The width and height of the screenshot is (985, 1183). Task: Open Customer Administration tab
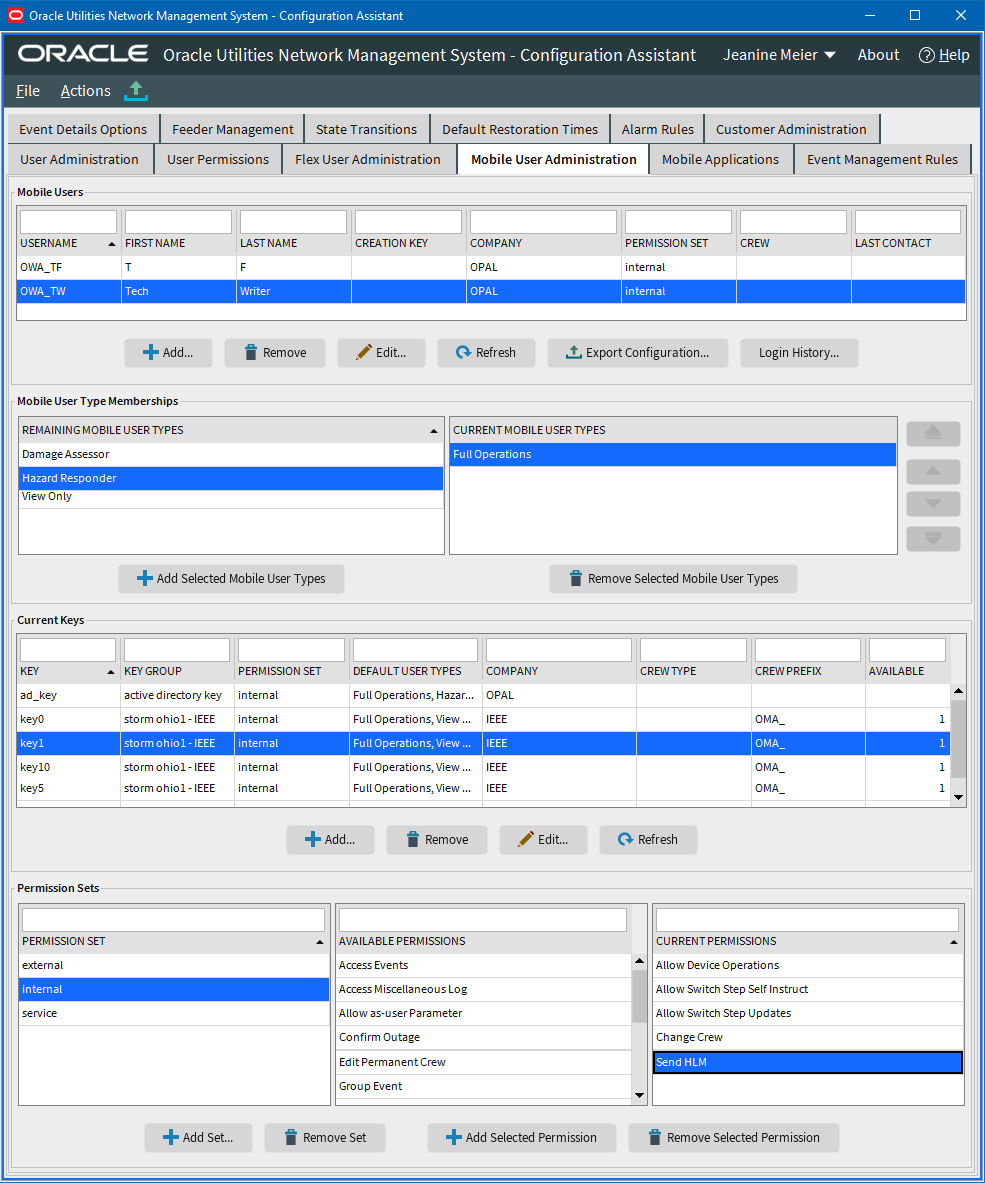[791, 129]
